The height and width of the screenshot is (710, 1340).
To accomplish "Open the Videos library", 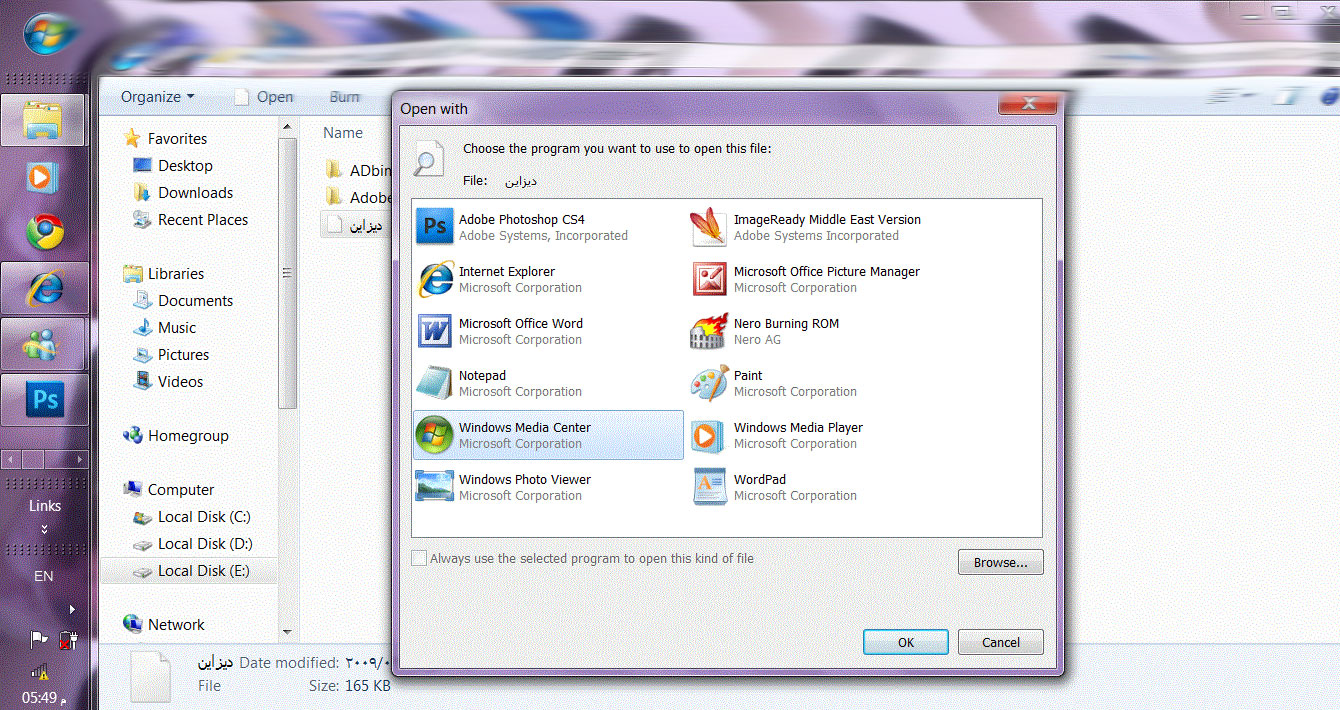I will tap(167, 382).
